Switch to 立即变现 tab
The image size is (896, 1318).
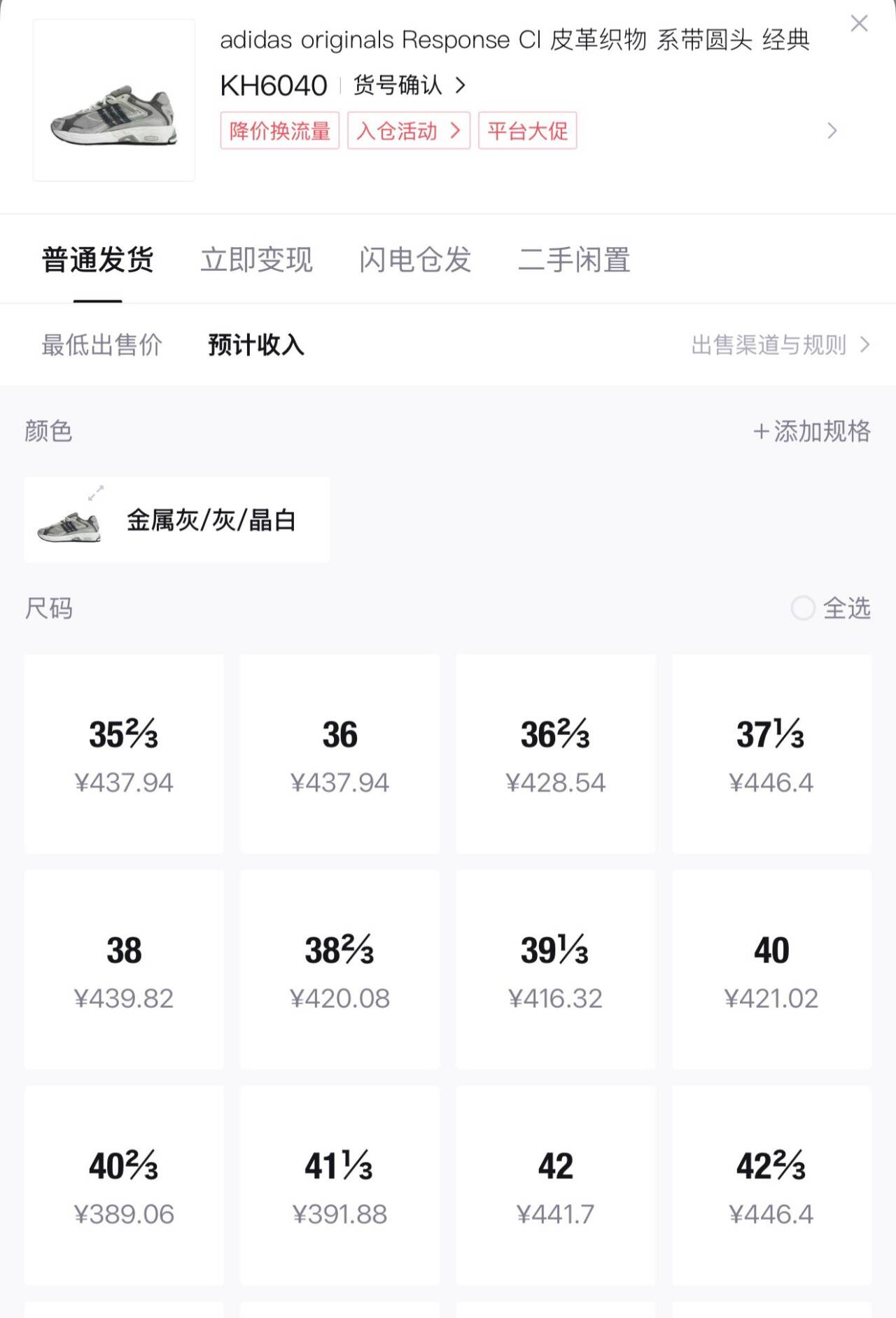[x=256, y=260]
